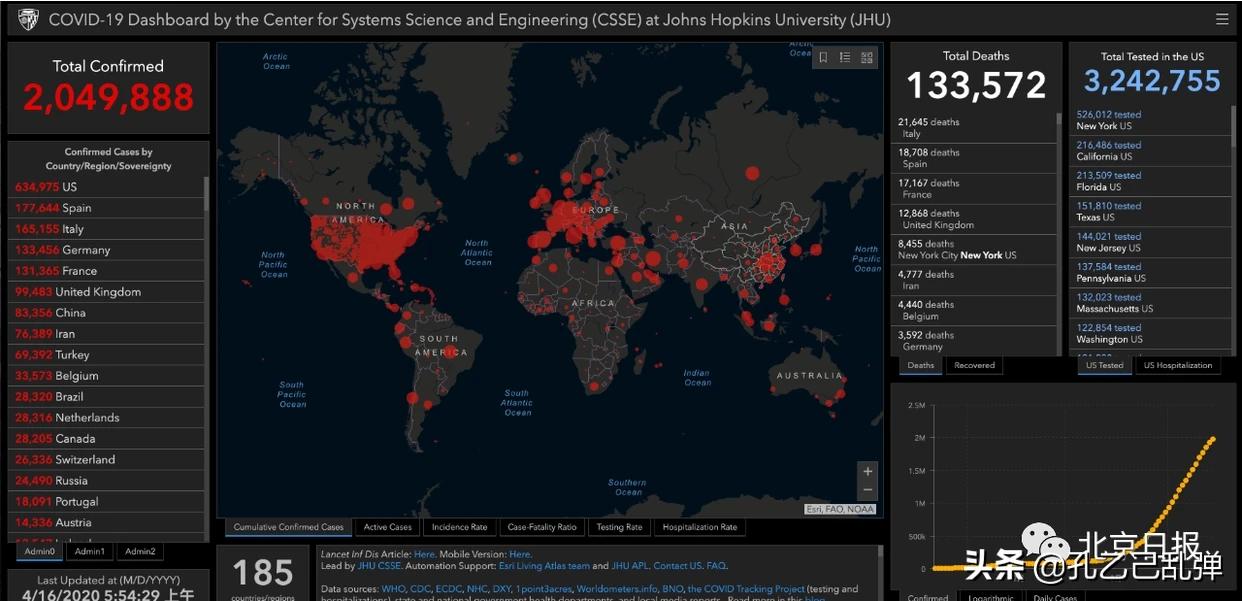Select the Logarithmic chart tab
Viewport: 1242px width, 601px height.
(x=993, y=597)
